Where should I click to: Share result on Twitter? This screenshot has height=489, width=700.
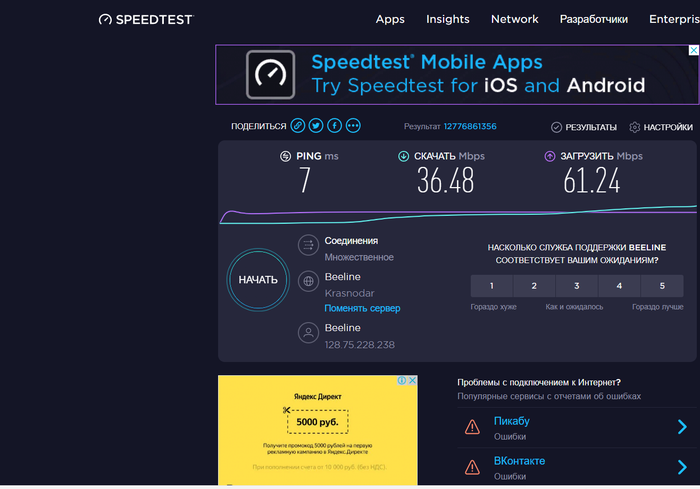316,126
